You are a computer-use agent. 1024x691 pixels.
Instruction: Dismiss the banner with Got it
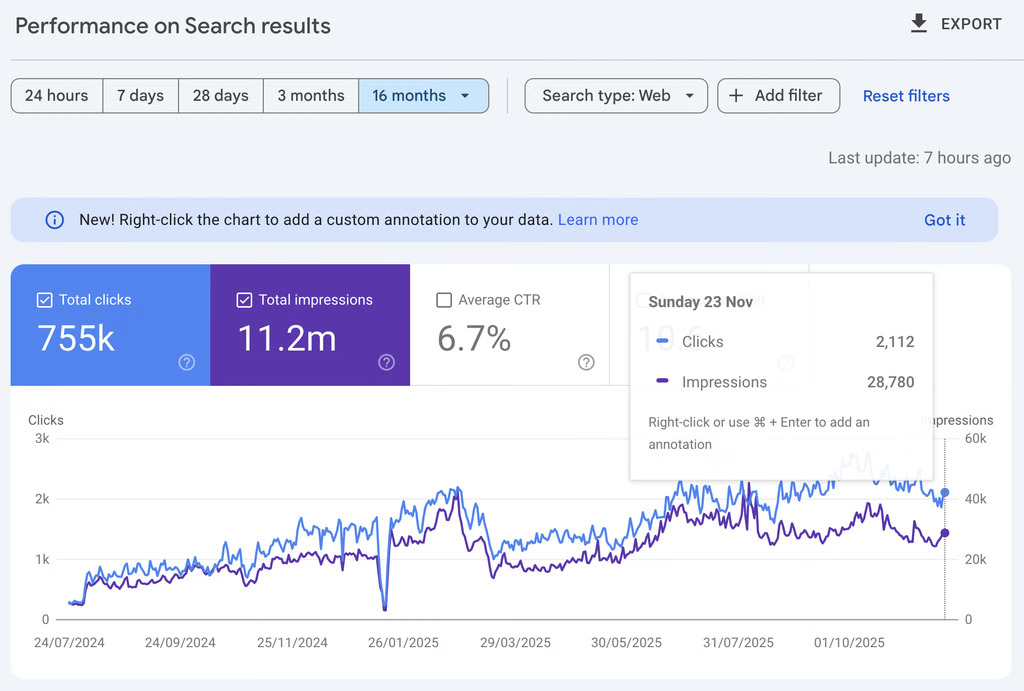click(x=944, y=220)
